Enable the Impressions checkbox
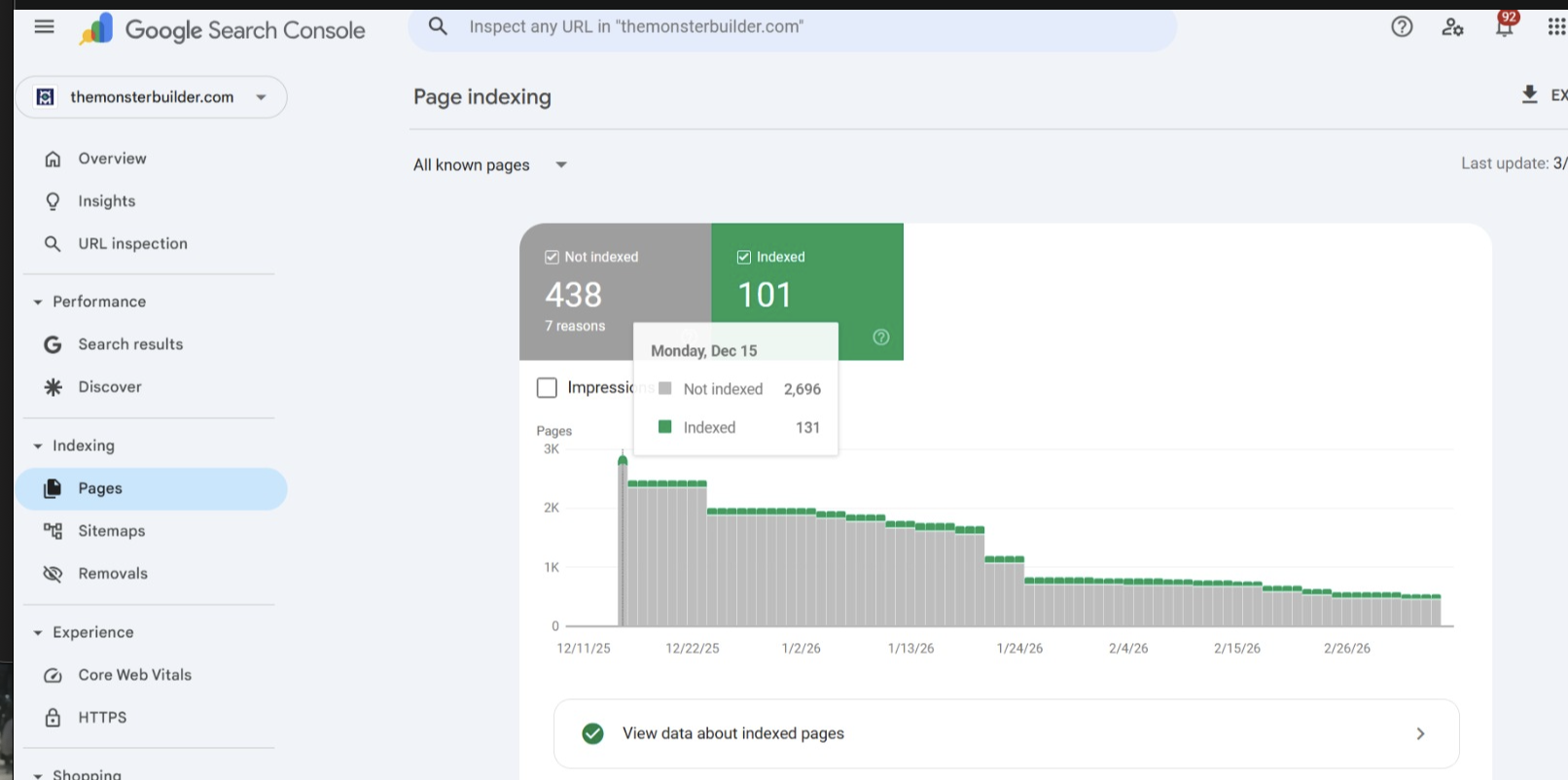1568x780 pixels. tap(547, 388)
